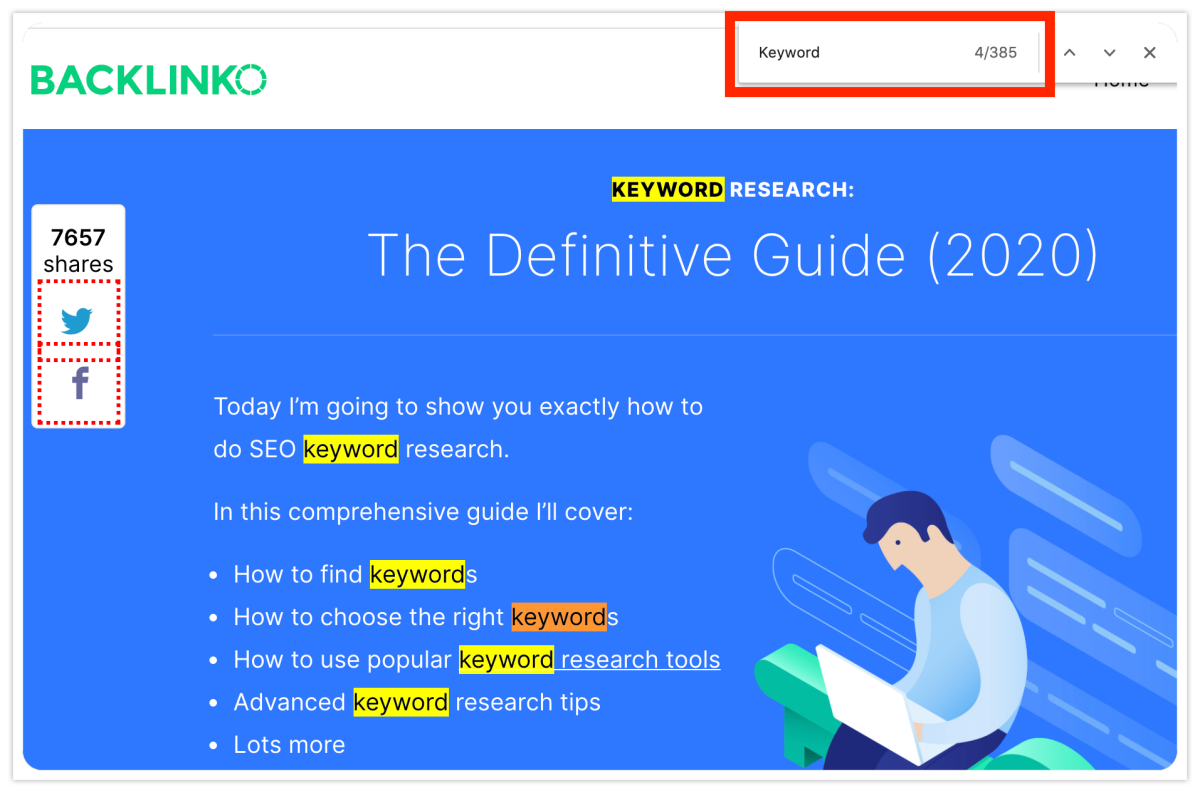Click the "KEYWORD RESEARCH:" heading label
Viewport: 1200px width, 793px height.
click(733, 189)
